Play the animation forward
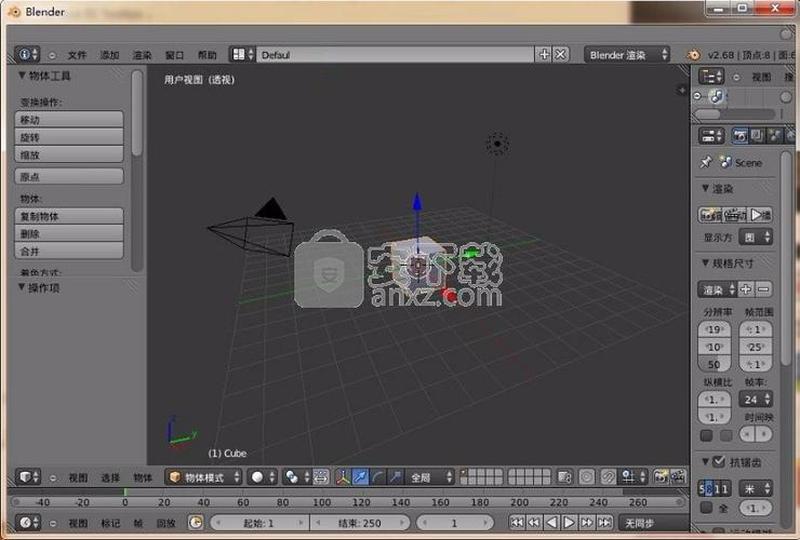 click(569, 522)
